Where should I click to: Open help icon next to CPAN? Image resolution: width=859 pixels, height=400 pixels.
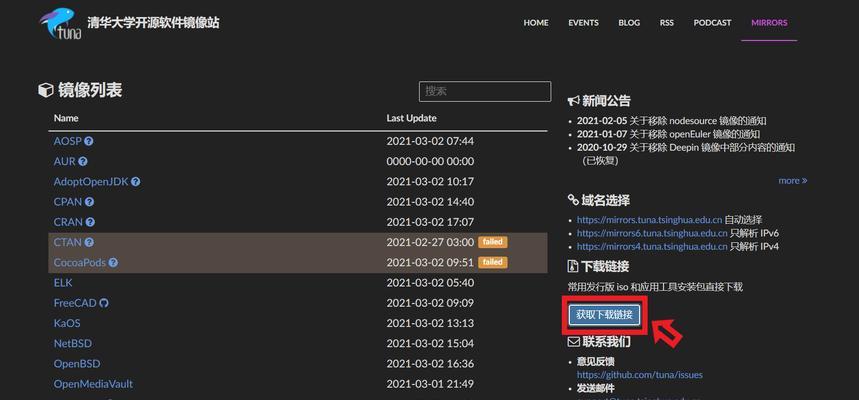click(x=89, y=202)
